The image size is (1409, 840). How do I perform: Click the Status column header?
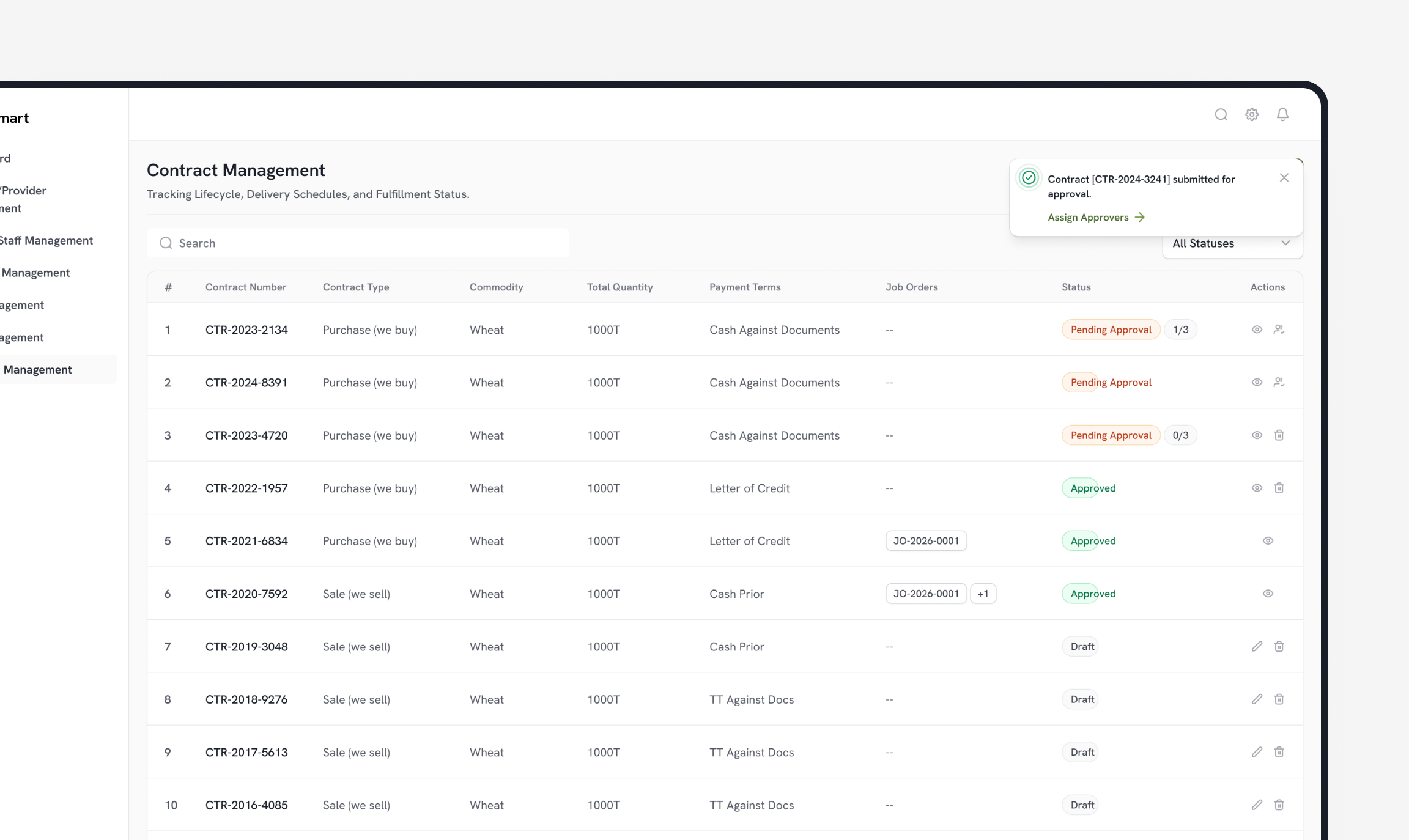[x=1076, y=287]
